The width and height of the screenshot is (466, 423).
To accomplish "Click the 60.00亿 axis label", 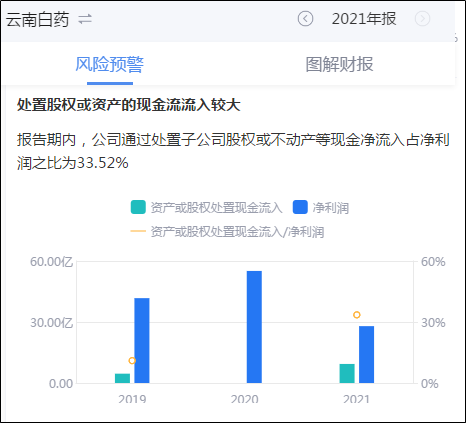I will click(51, 262).
